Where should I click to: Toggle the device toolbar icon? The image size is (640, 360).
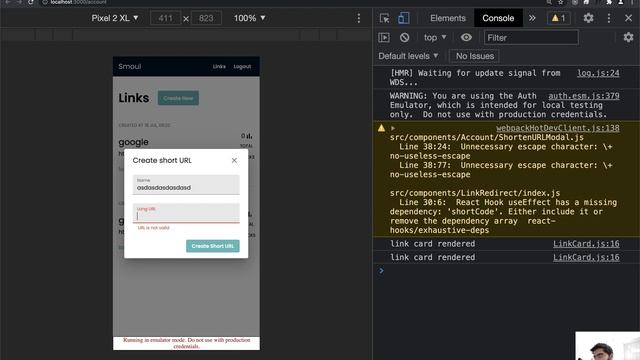click(x=403, y=18)
